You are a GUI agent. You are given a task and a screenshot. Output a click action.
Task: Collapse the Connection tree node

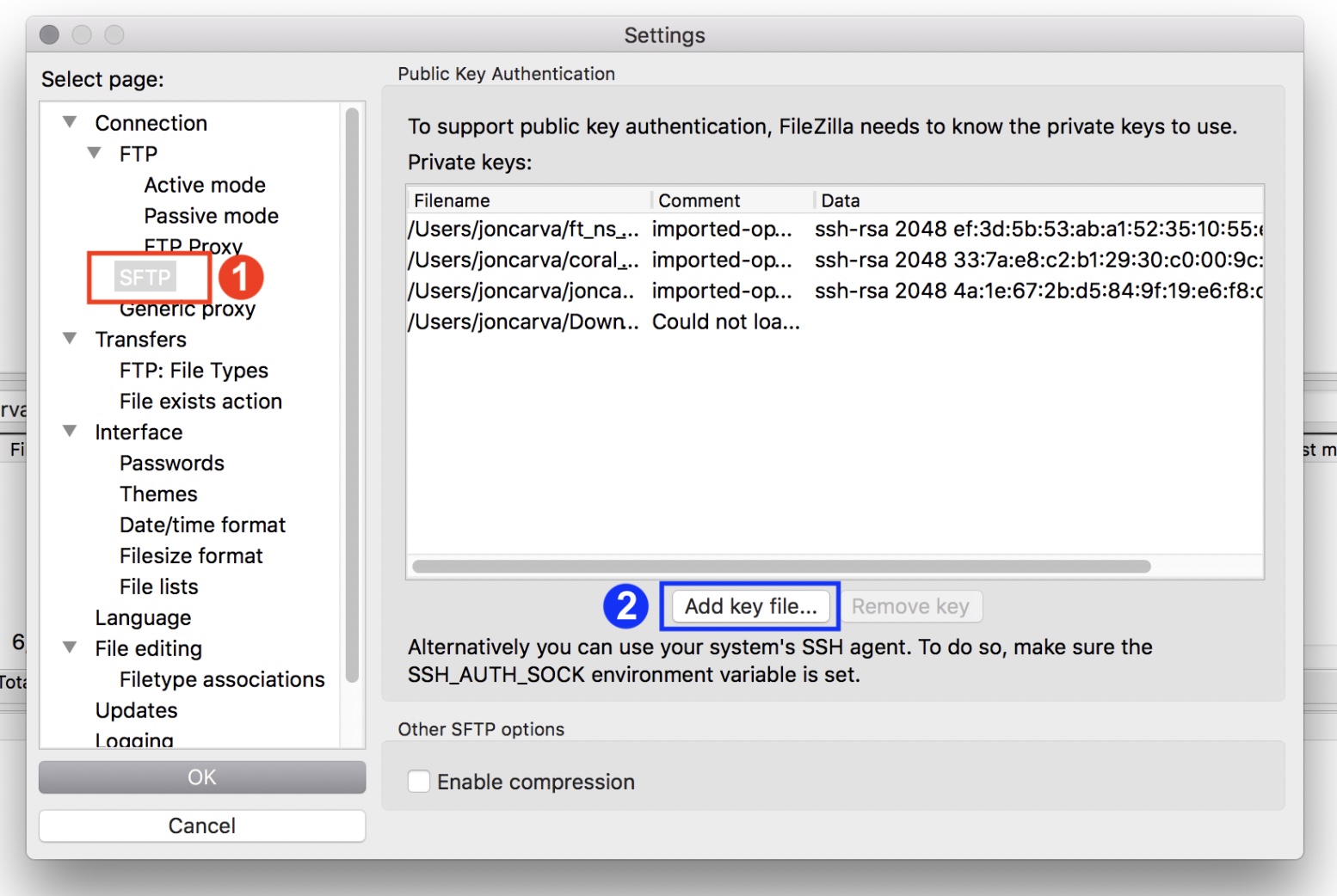[x=71, y=122]
